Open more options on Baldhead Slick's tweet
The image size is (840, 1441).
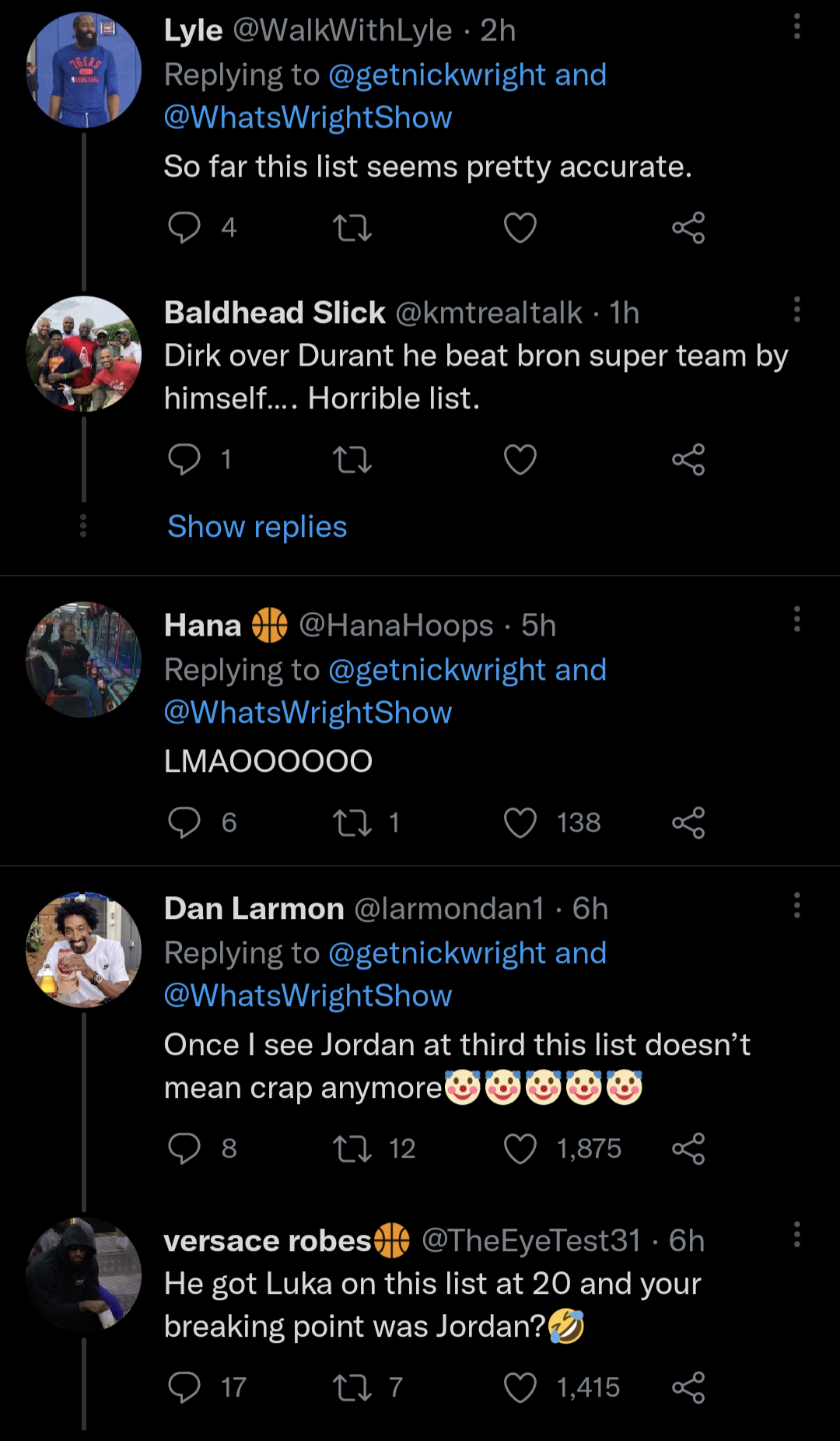[796, 310]
